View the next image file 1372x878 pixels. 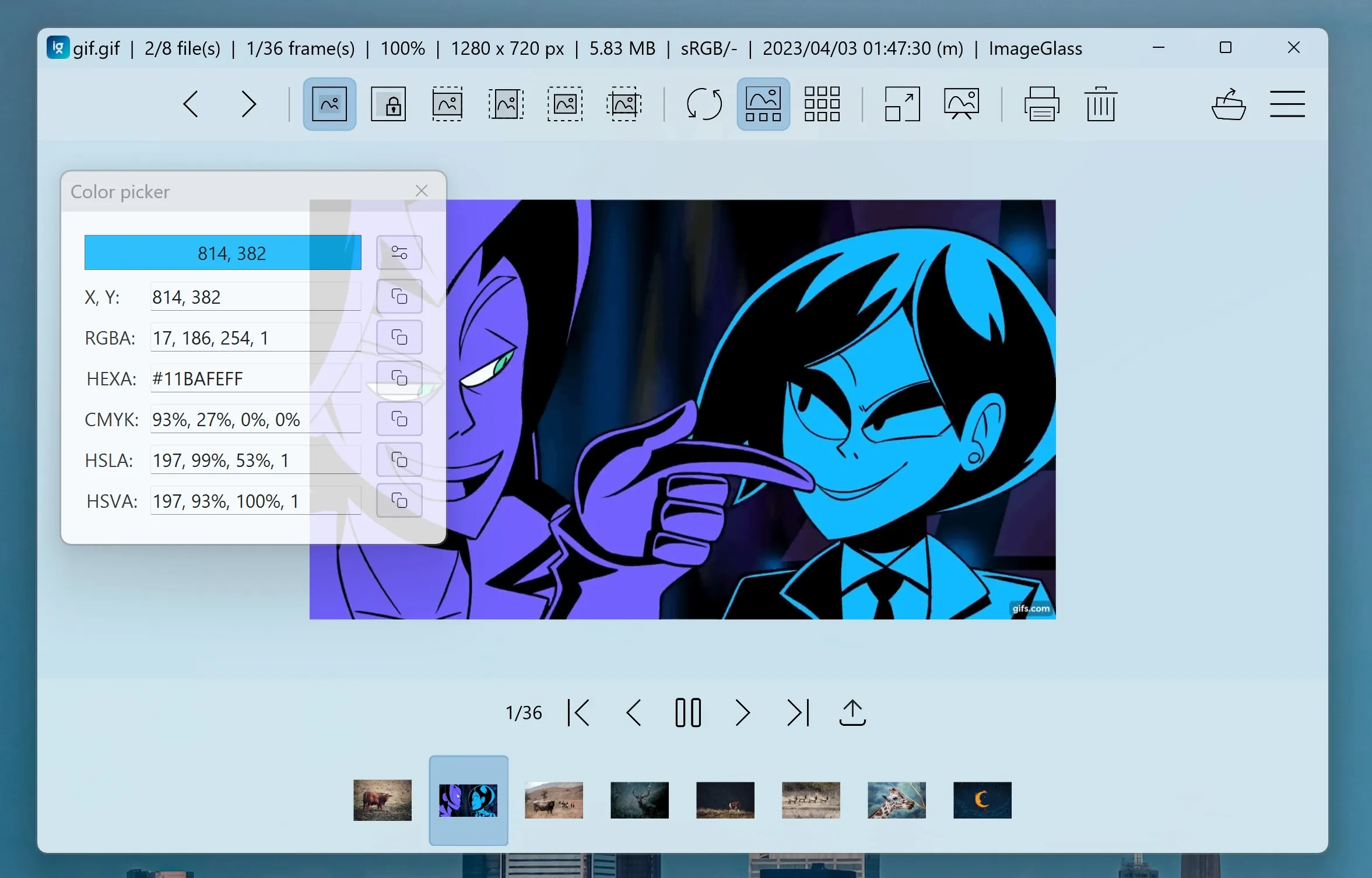[249, 104]
